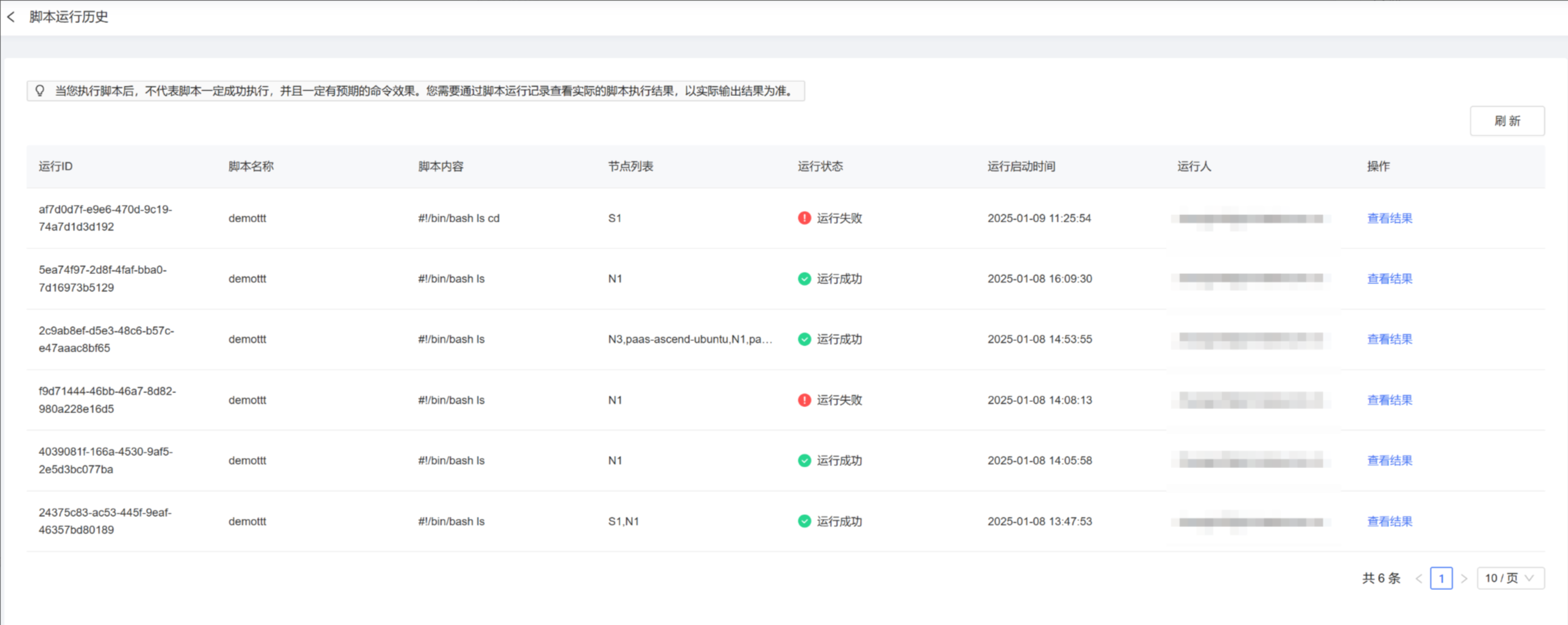Click demottt name in the 11:25:54 row
Image resolution: width=1568 pixels, height=625 pixels.
247,218
